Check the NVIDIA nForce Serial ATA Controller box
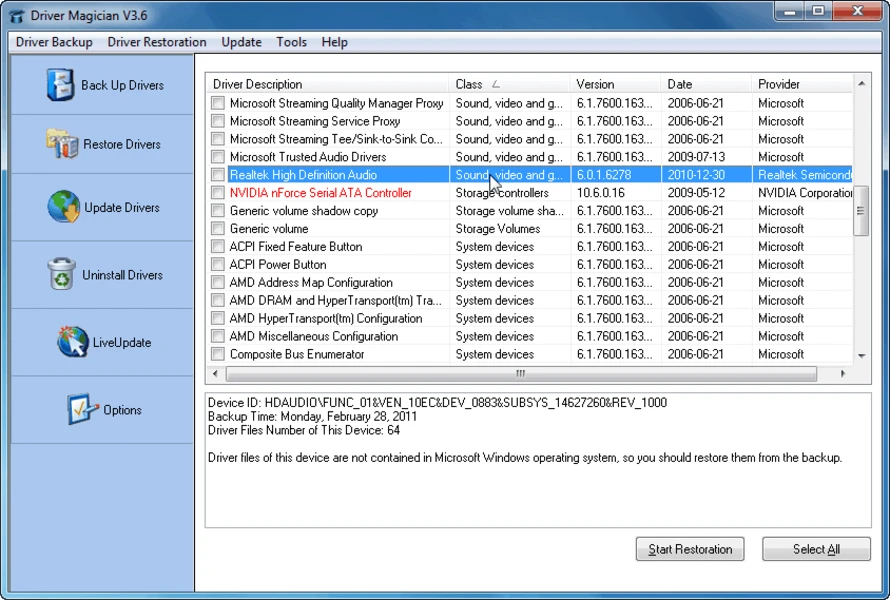 tap(217, 193)
